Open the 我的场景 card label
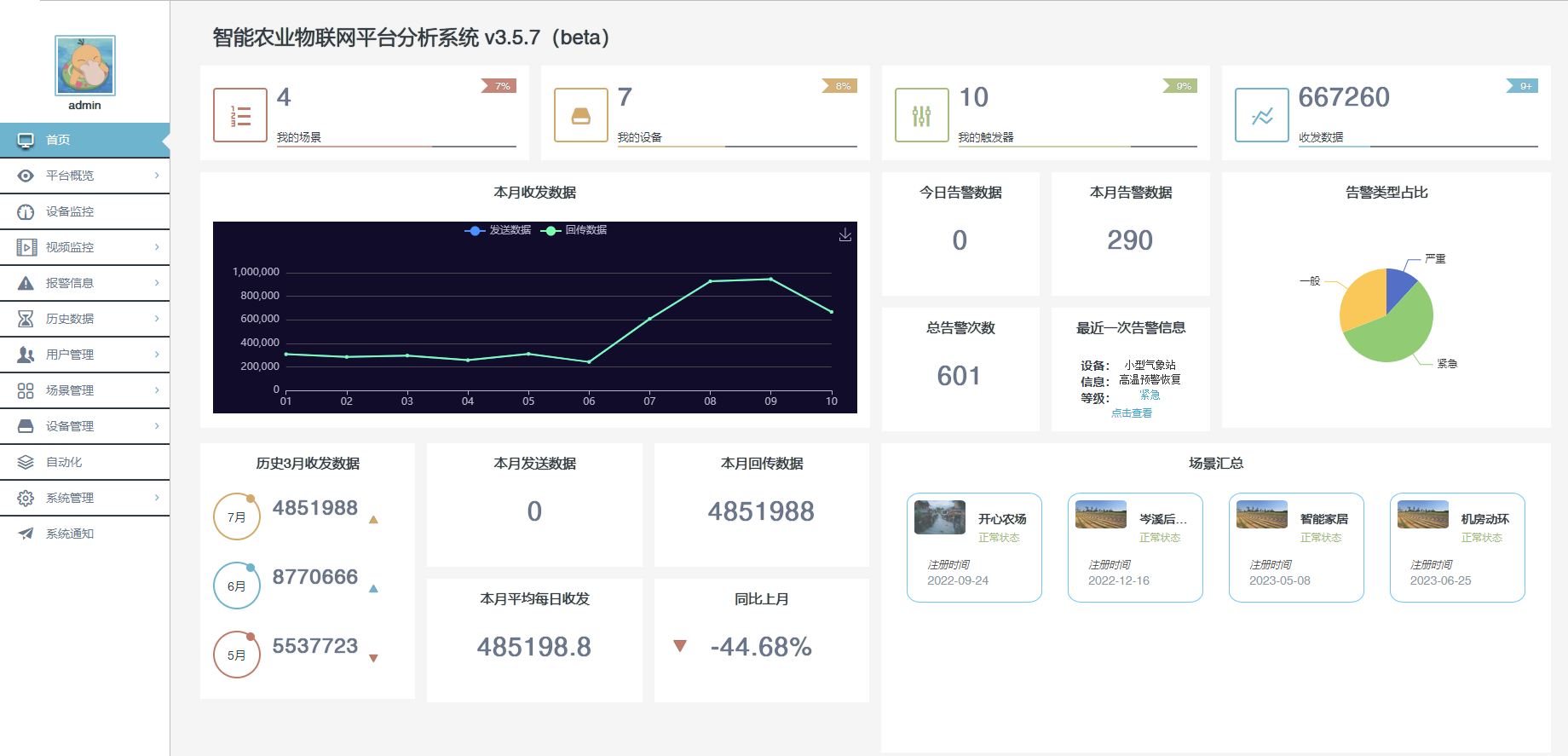 point(299,137)
